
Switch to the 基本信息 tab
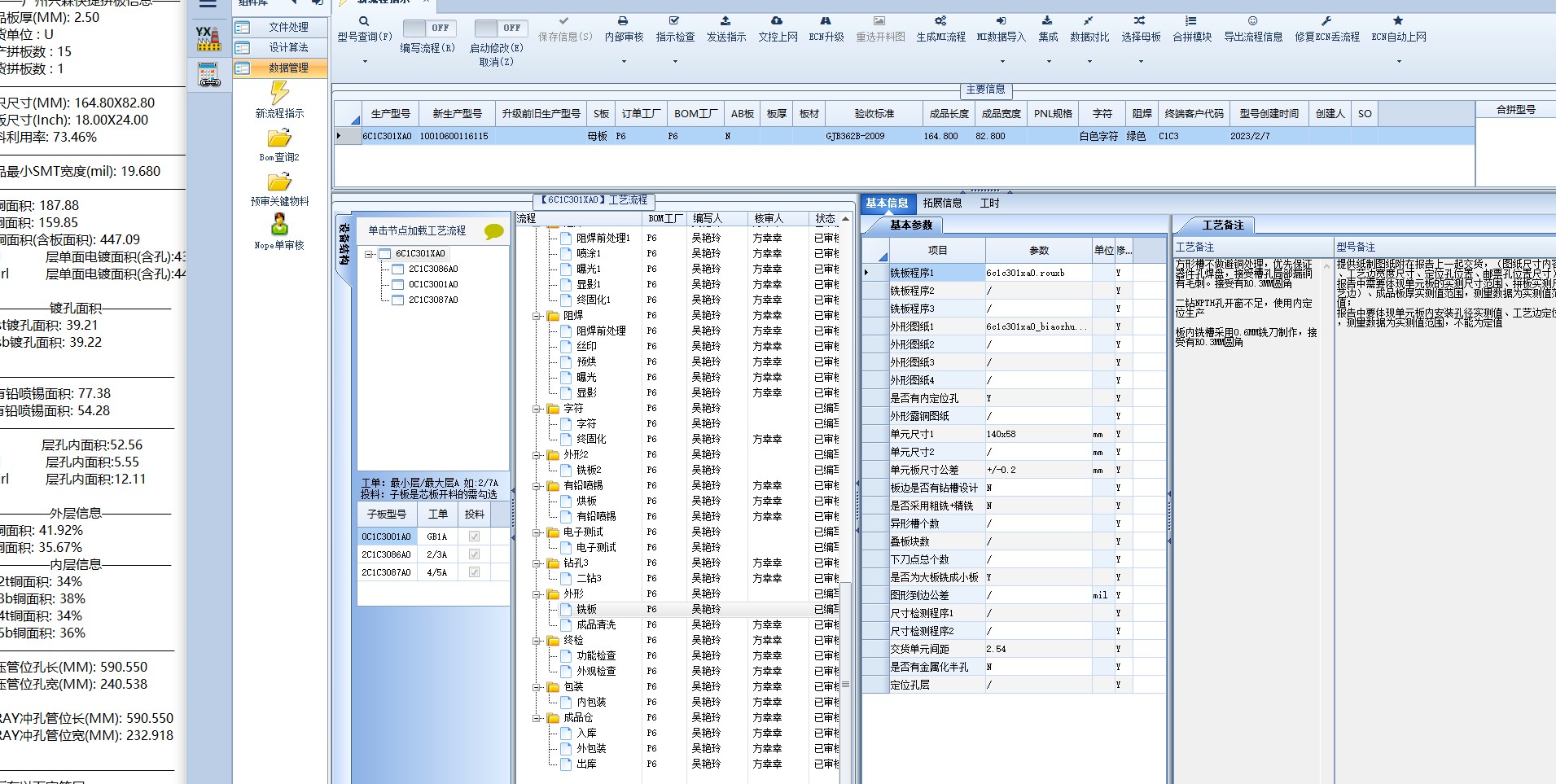point(887,203)
